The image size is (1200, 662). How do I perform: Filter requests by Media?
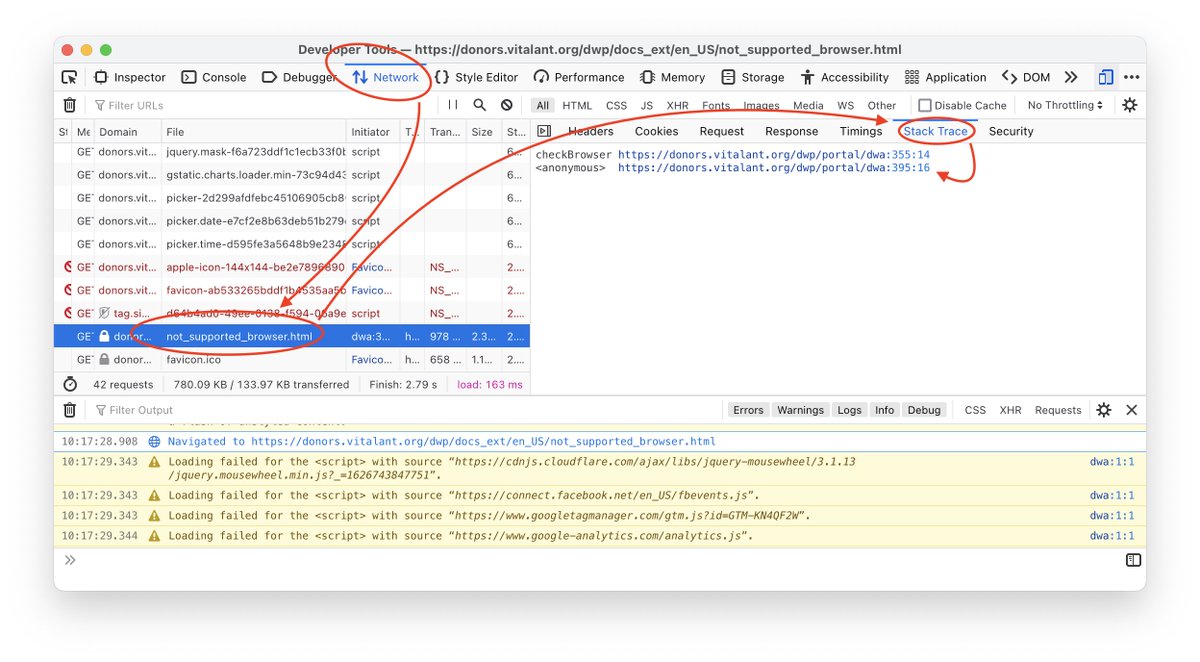(x=808, y=105)
